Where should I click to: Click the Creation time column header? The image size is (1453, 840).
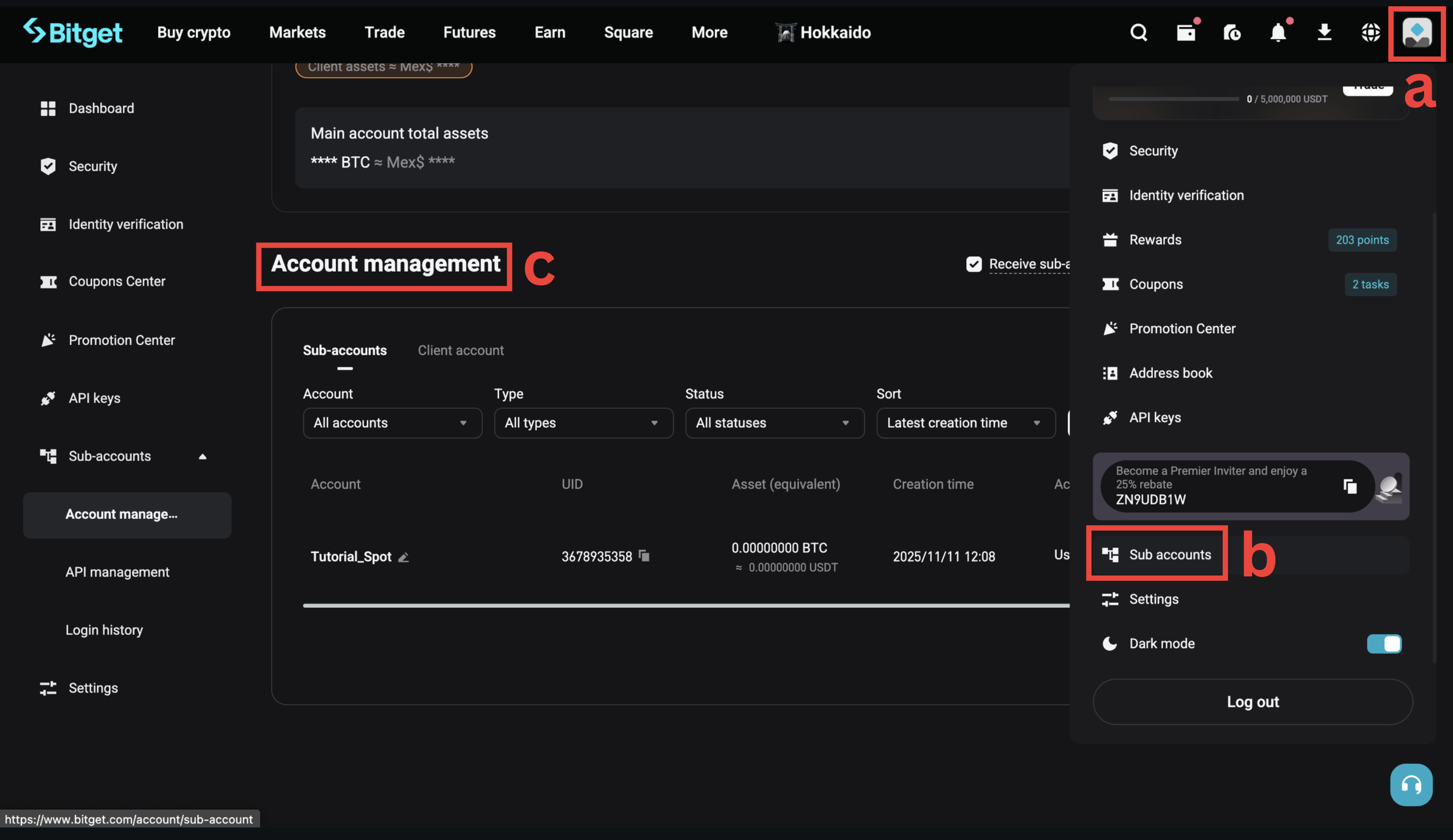(933, 484)
